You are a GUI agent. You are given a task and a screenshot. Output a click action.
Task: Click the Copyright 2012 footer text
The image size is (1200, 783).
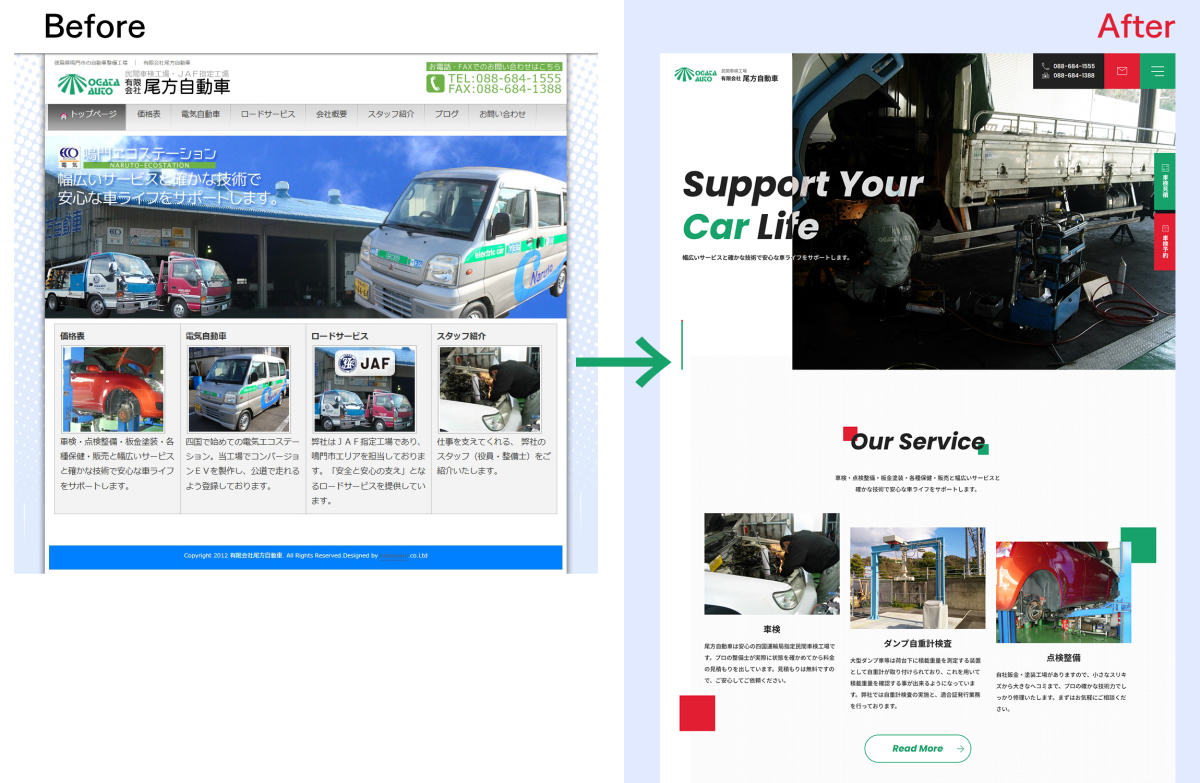tap(306, 555)
